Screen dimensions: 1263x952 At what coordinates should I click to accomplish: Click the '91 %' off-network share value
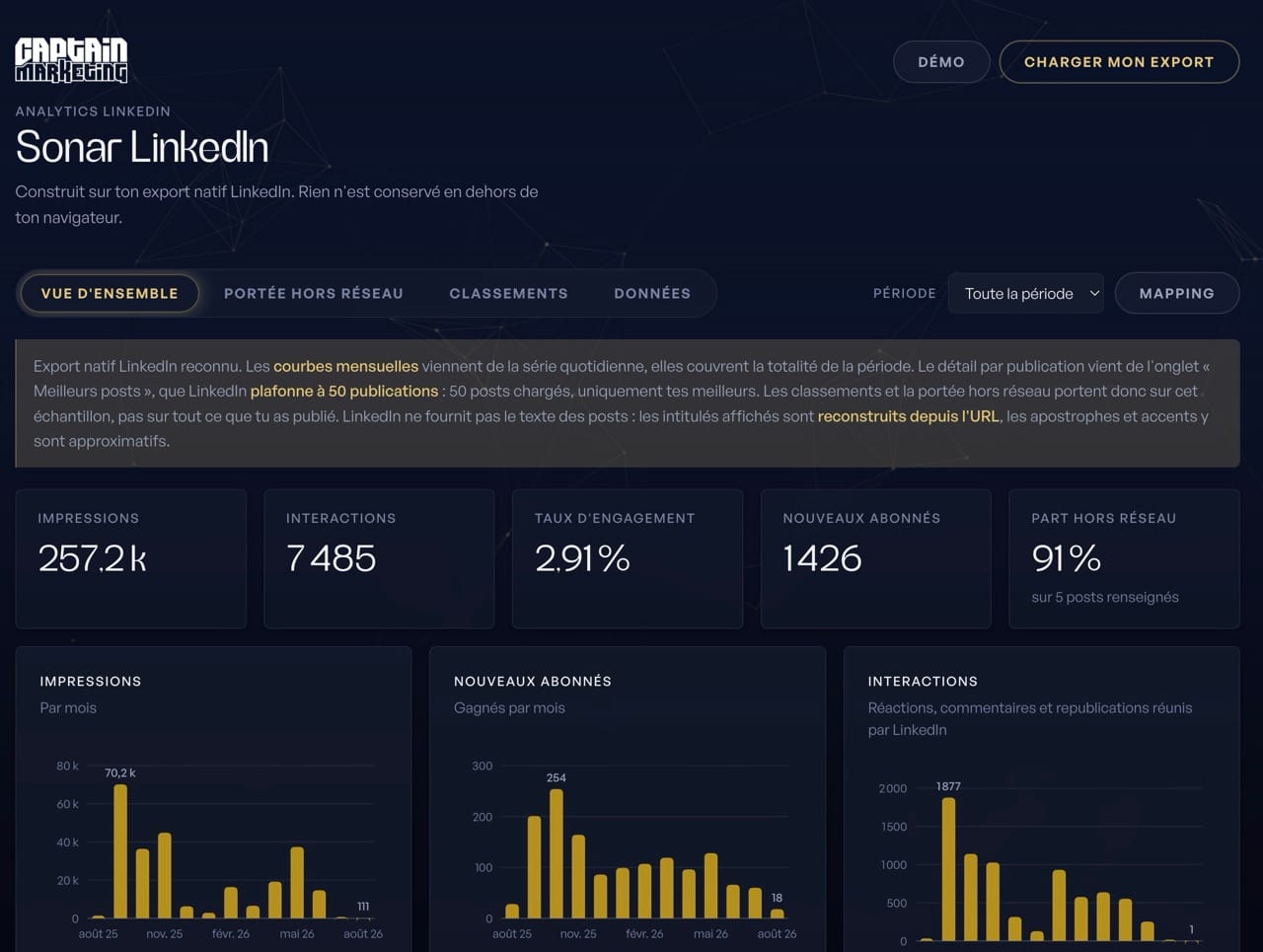coord(1067,558)
